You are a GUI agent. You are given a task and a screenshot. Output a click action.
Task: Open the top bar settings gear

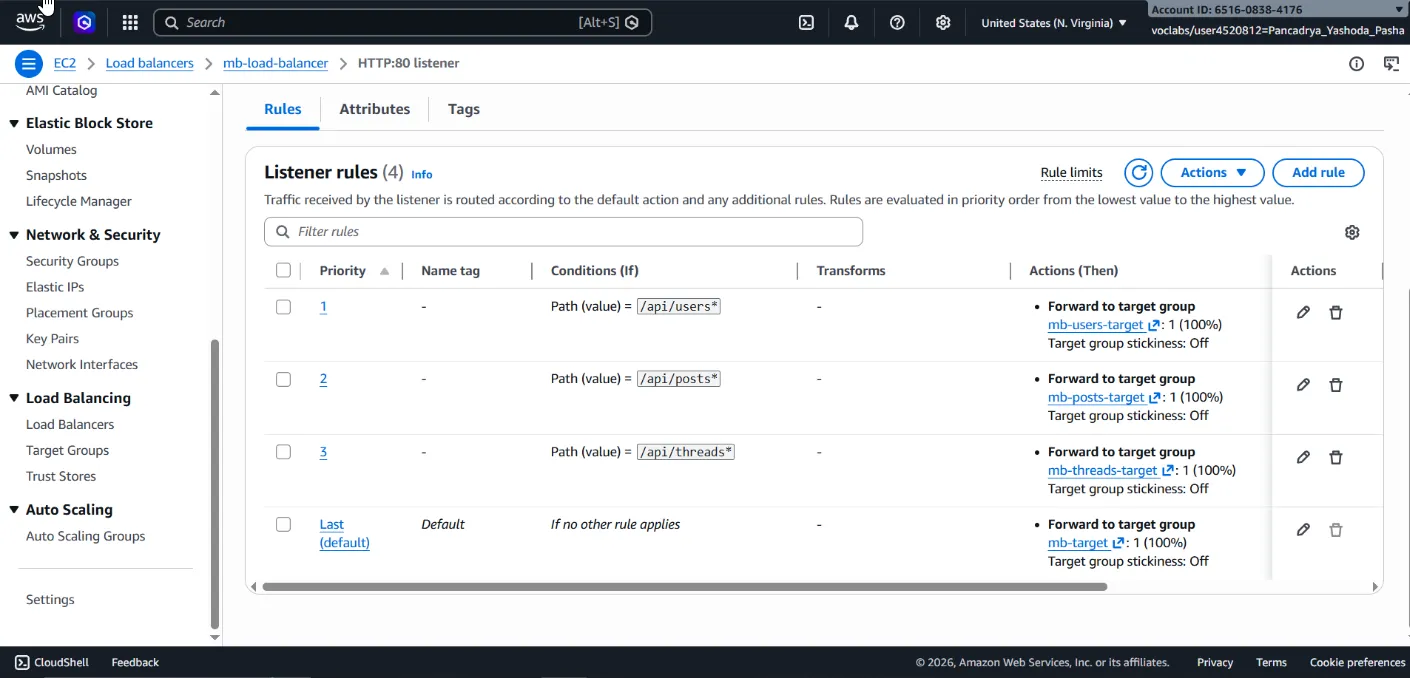(x=943, y=22)
